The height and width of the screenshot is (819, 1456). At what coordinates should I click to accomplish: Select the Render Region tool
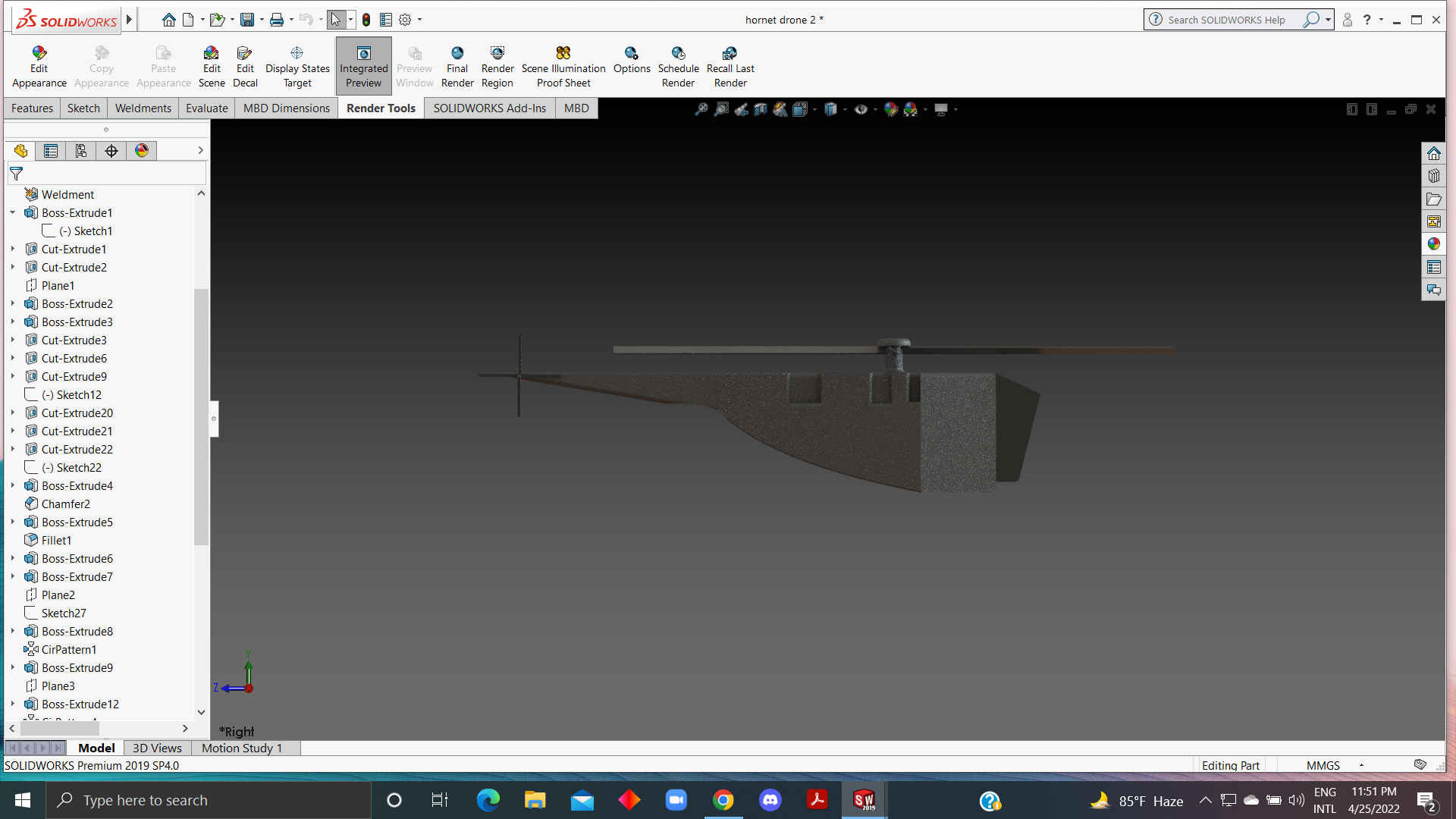pyautogui.click(x=497, y=53)
